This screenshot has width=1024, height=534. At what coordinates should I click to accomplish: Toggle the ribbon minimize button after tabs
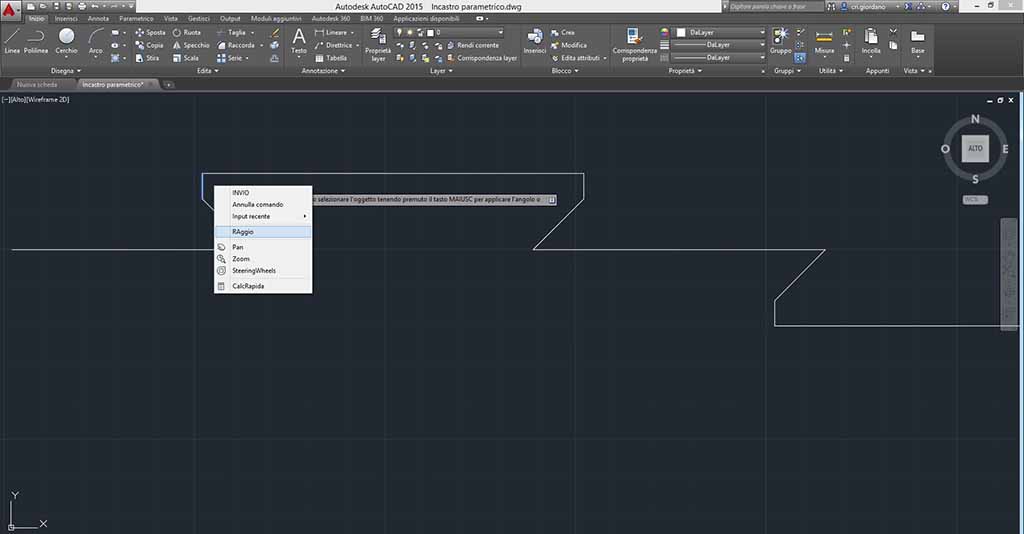tap(480, 19)
